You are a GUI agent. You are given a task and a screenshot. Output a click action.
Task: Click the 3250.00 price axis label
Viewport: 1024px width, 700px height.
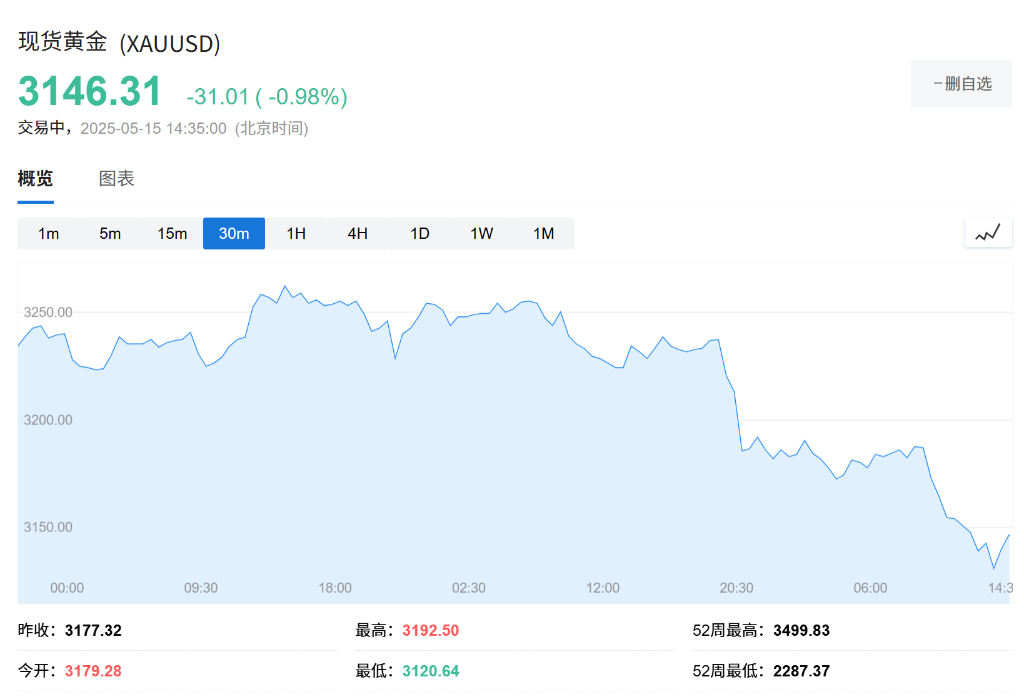[x=48, y=312]
